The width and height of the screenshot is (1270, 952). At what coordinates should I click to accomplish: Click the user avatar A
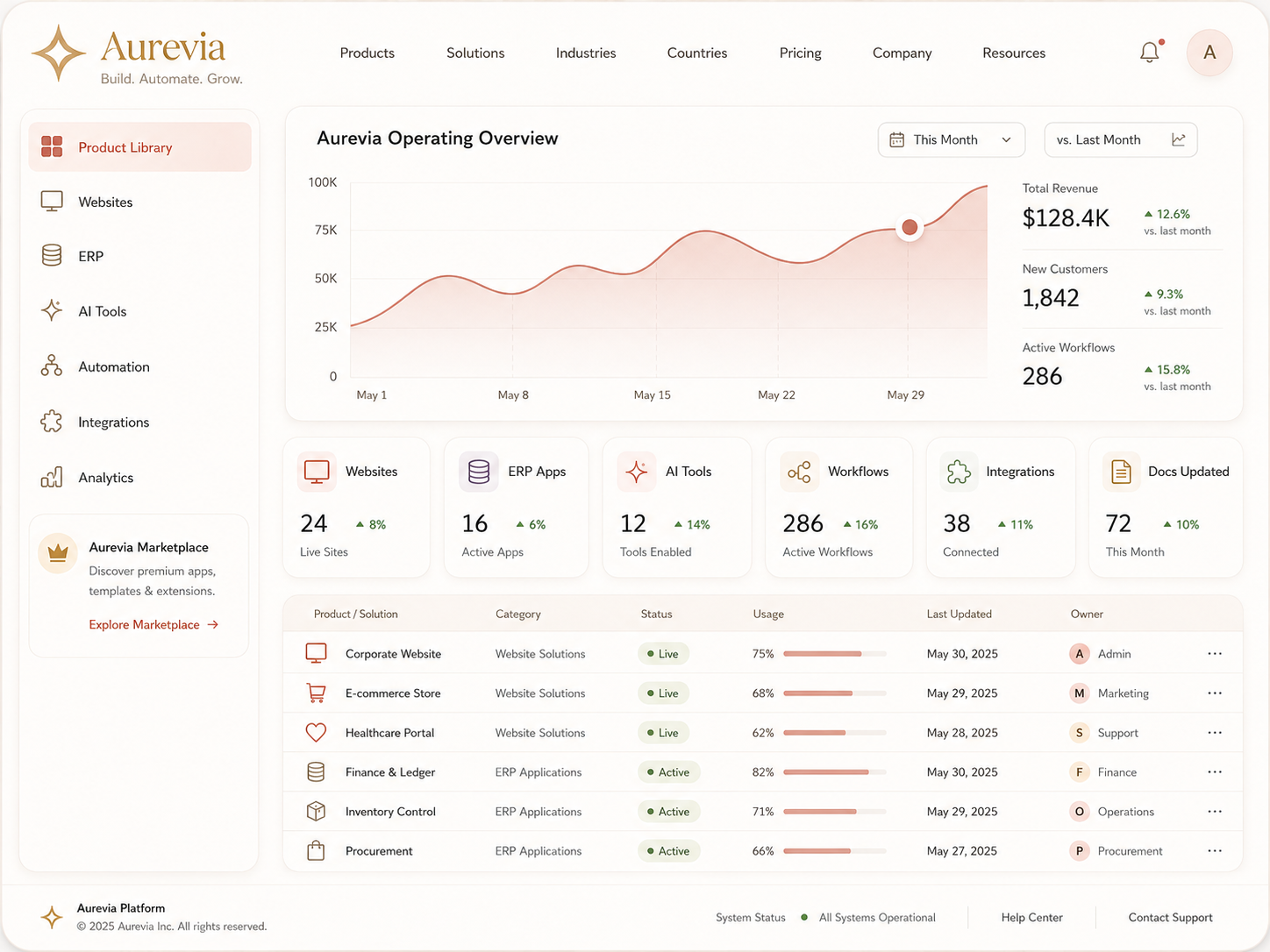click(1209, 53)
